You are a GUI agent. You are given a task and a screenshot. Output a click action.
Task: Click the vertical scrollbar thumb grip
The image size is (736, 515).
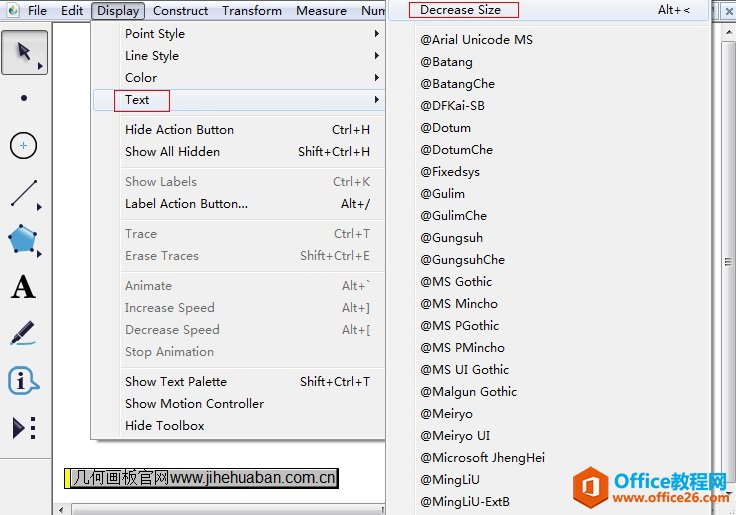click(x=728, y=261)
